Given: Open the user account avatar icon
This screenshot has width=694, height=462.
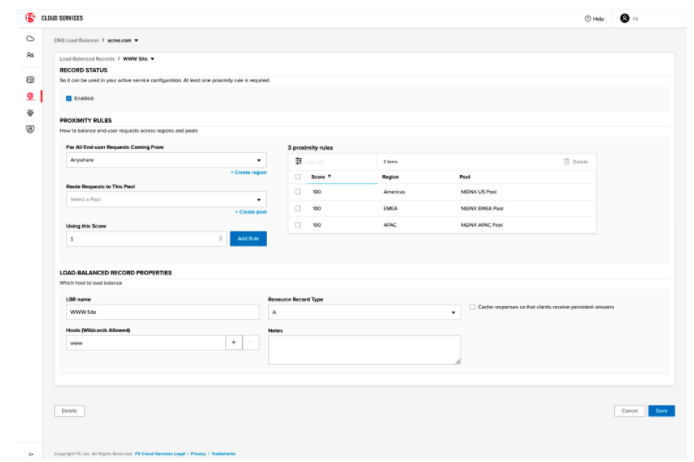Looking at the screenshot, I should click(x=625, y=18).
